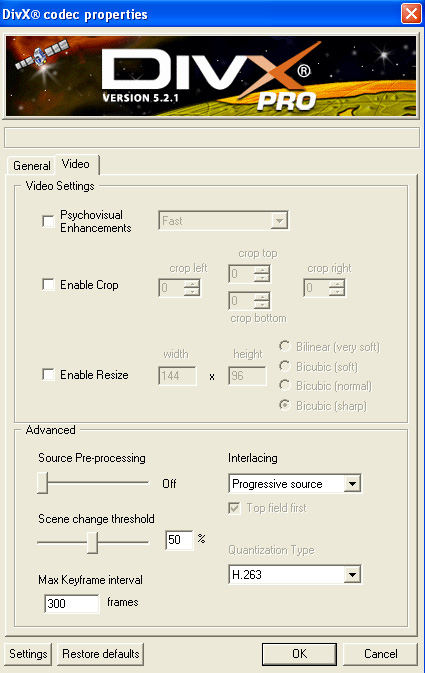Image resolution: width=425 pixels, height=673 pixels.
Task: Expand the Quantization Type H.263 dropdown
Action: [x=295, y=574]
